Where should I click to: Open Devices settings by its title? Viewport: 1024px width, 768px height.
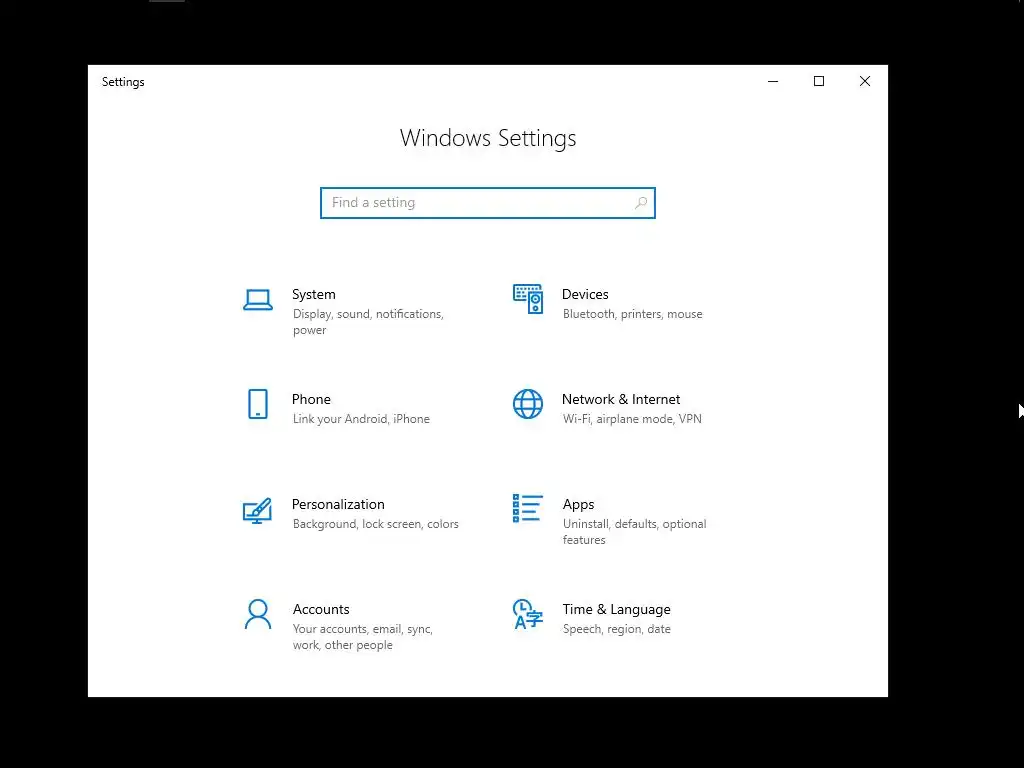pyautogui.click(x=585, y=295)
